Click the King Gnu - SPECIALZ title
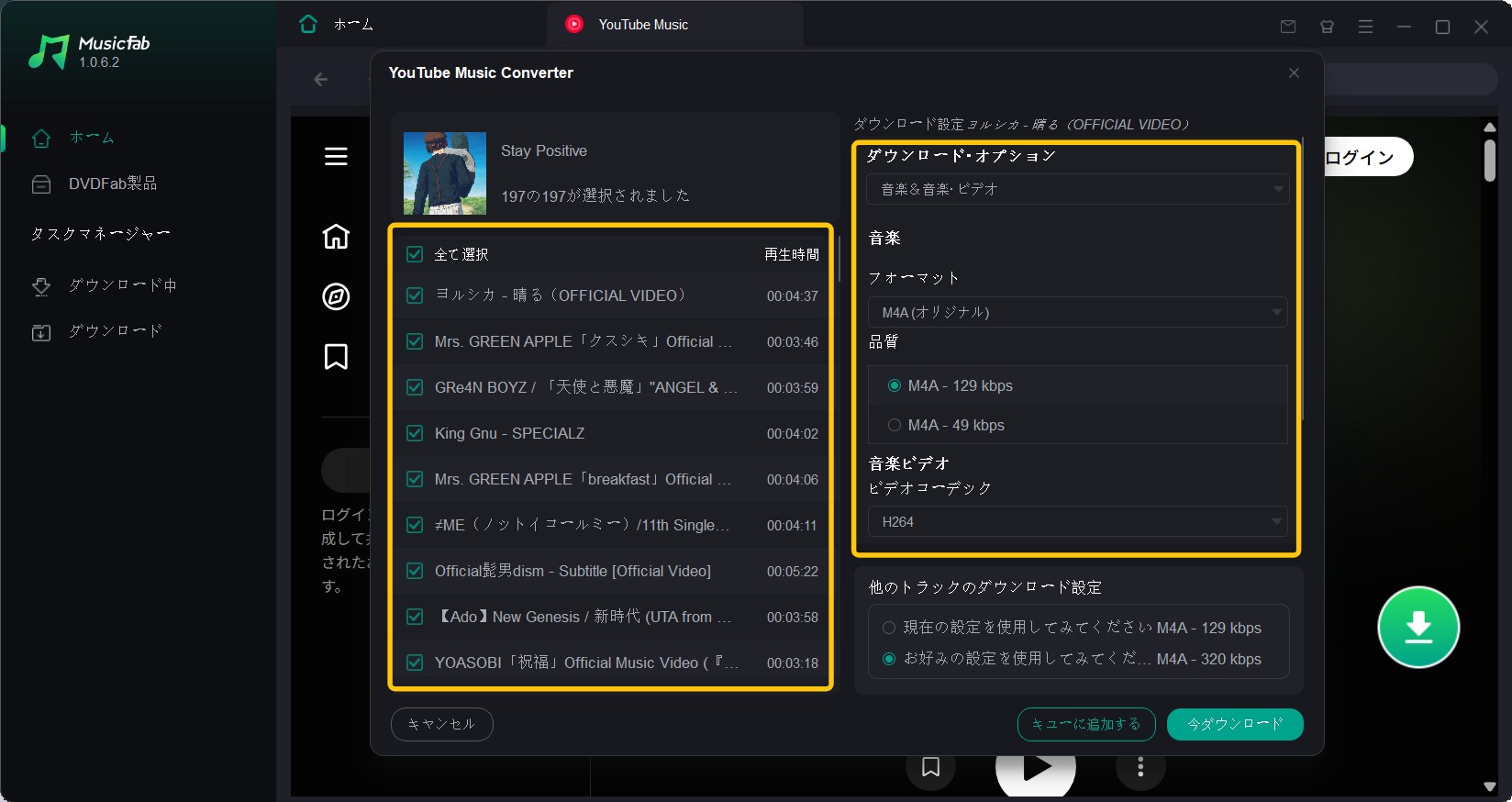The image size is (1512, 802). [509, 433]
